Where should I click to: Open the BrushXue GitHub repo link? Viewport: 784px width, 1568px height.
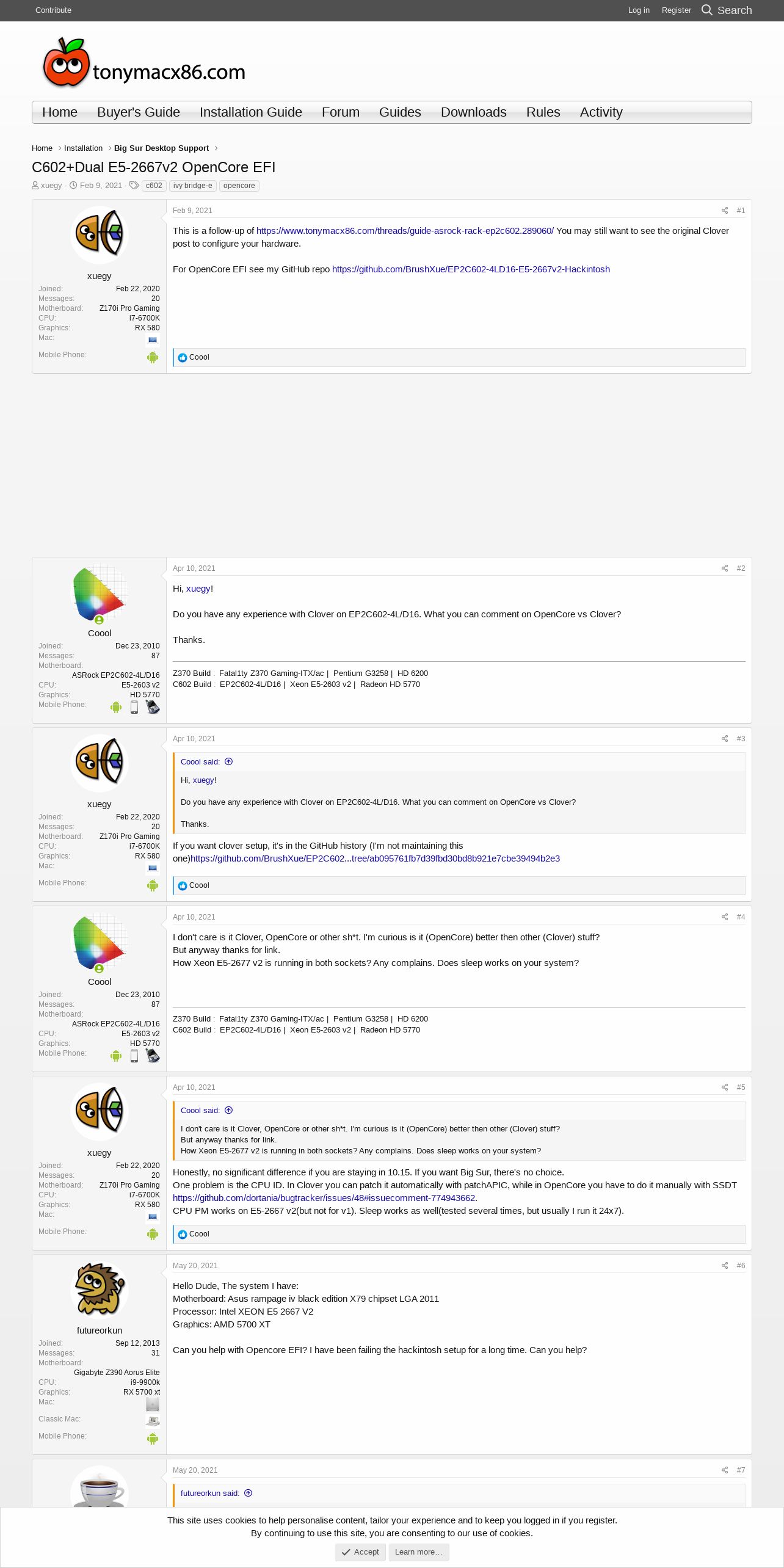click(x=471, y=269)
